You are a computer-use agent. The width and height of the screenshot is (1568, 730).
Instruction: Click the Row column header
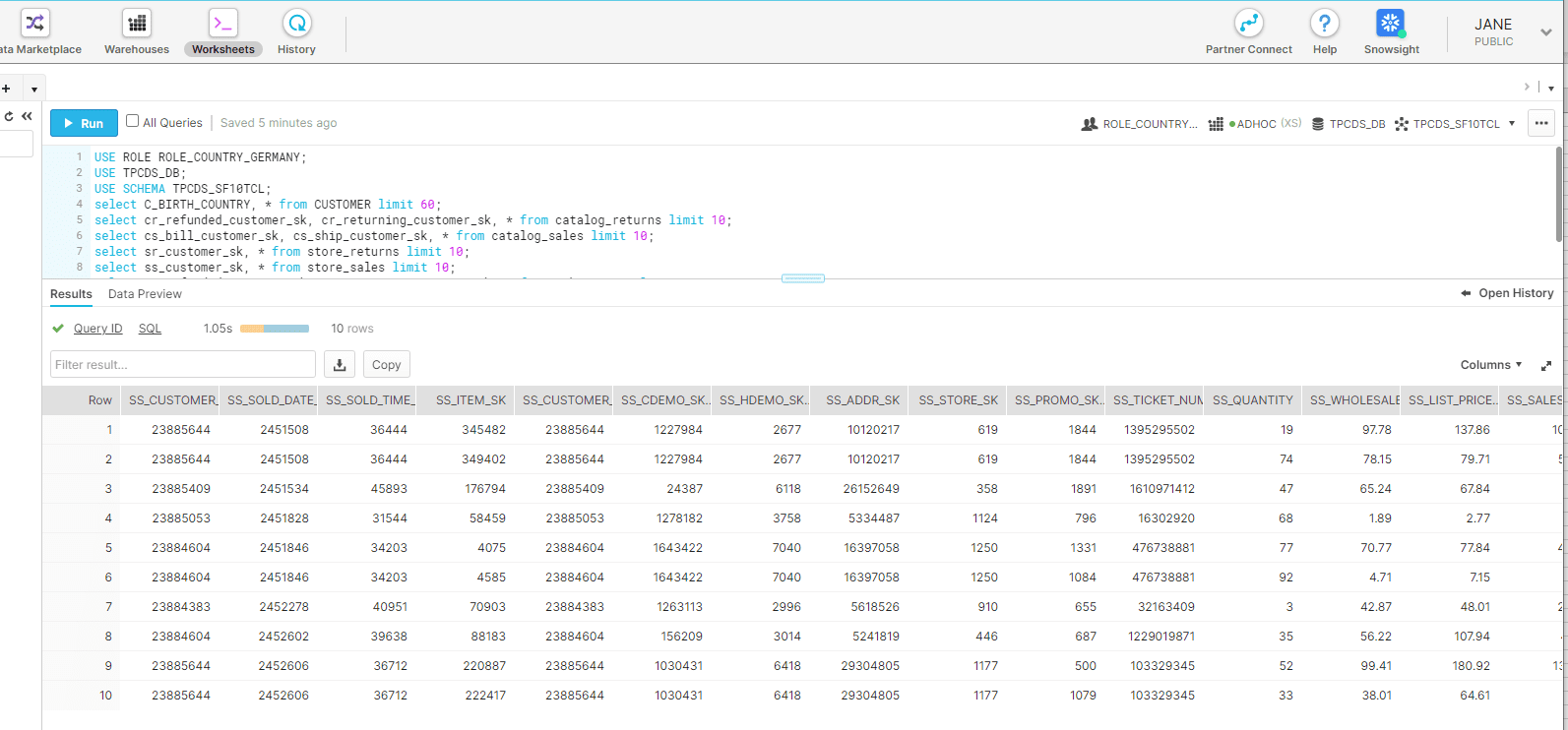tap(81, 400)
